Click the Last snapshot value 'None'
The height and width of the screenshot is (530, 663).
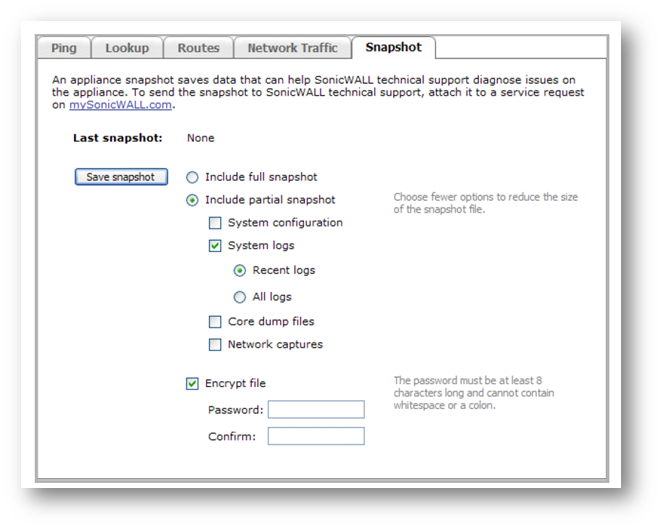point(201,138)
